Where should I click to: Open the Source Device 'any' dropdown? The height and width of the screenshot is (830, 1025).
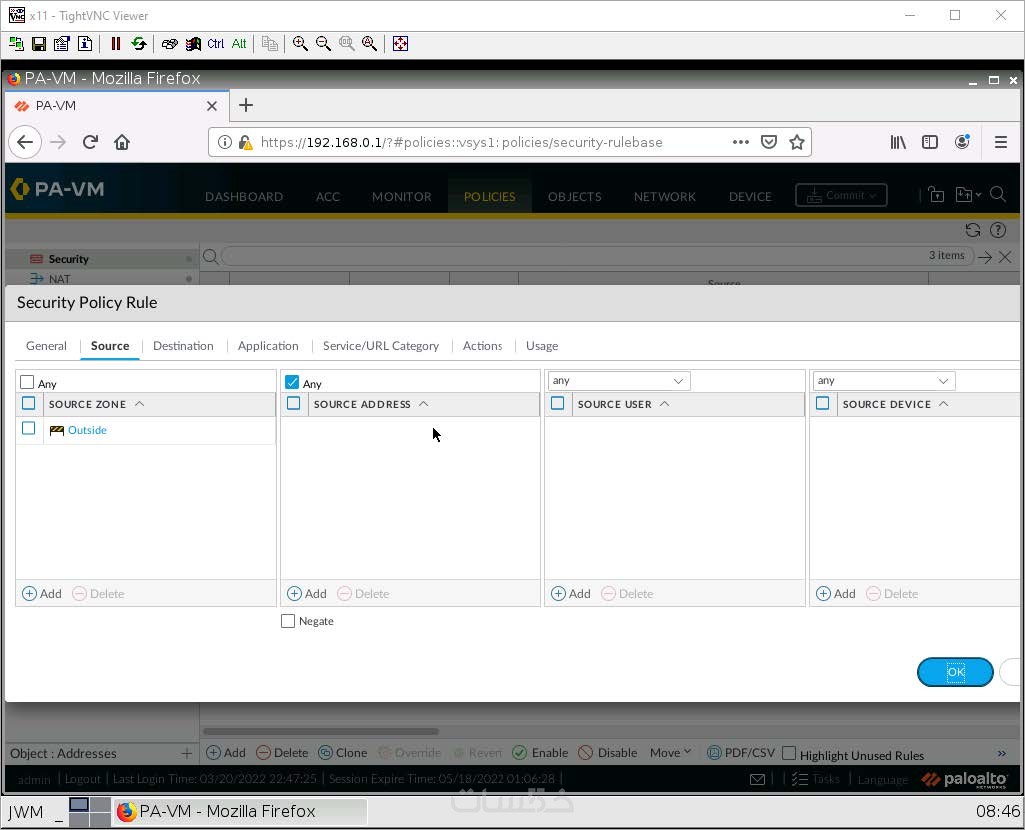(884, 380)
